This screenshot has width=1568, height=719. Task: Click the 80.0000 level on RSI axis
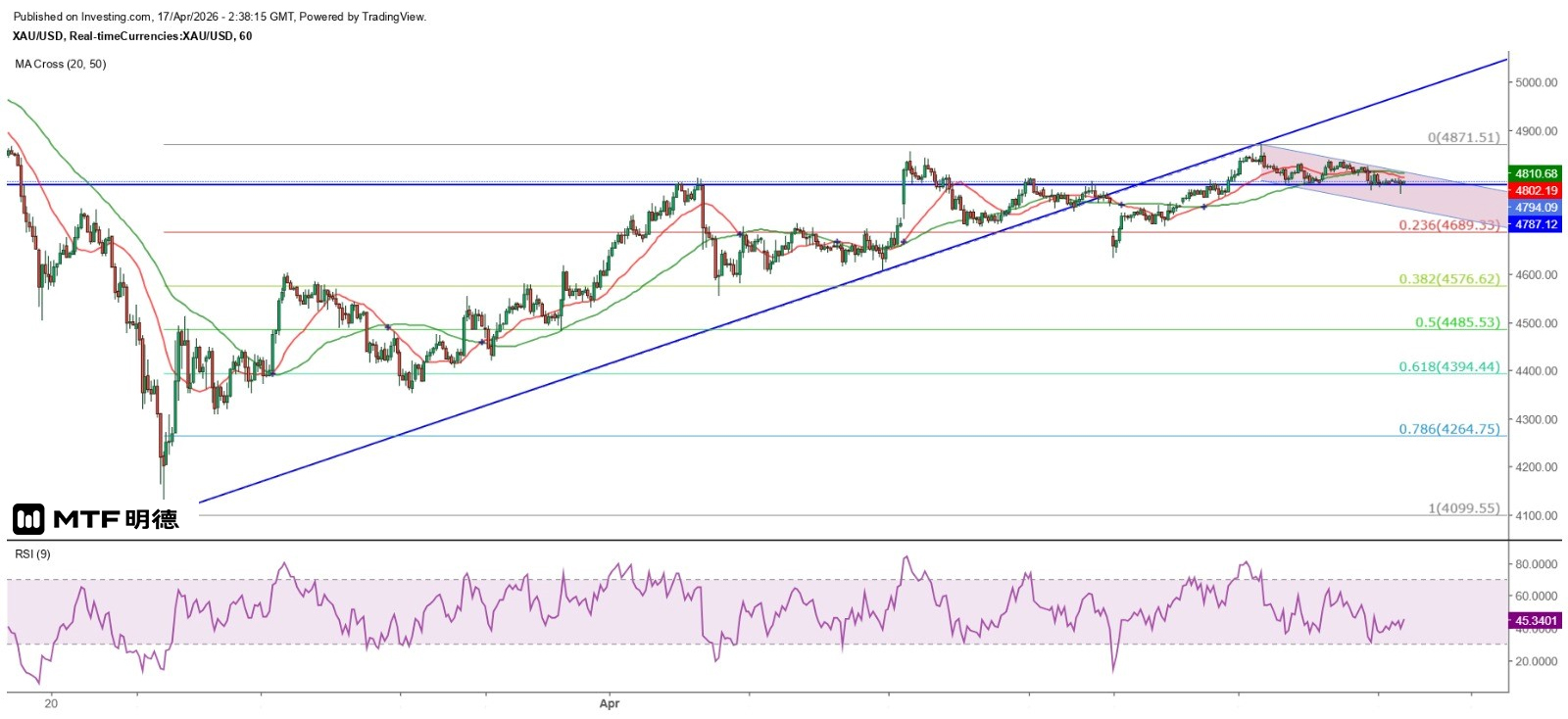click(1536, 564)
